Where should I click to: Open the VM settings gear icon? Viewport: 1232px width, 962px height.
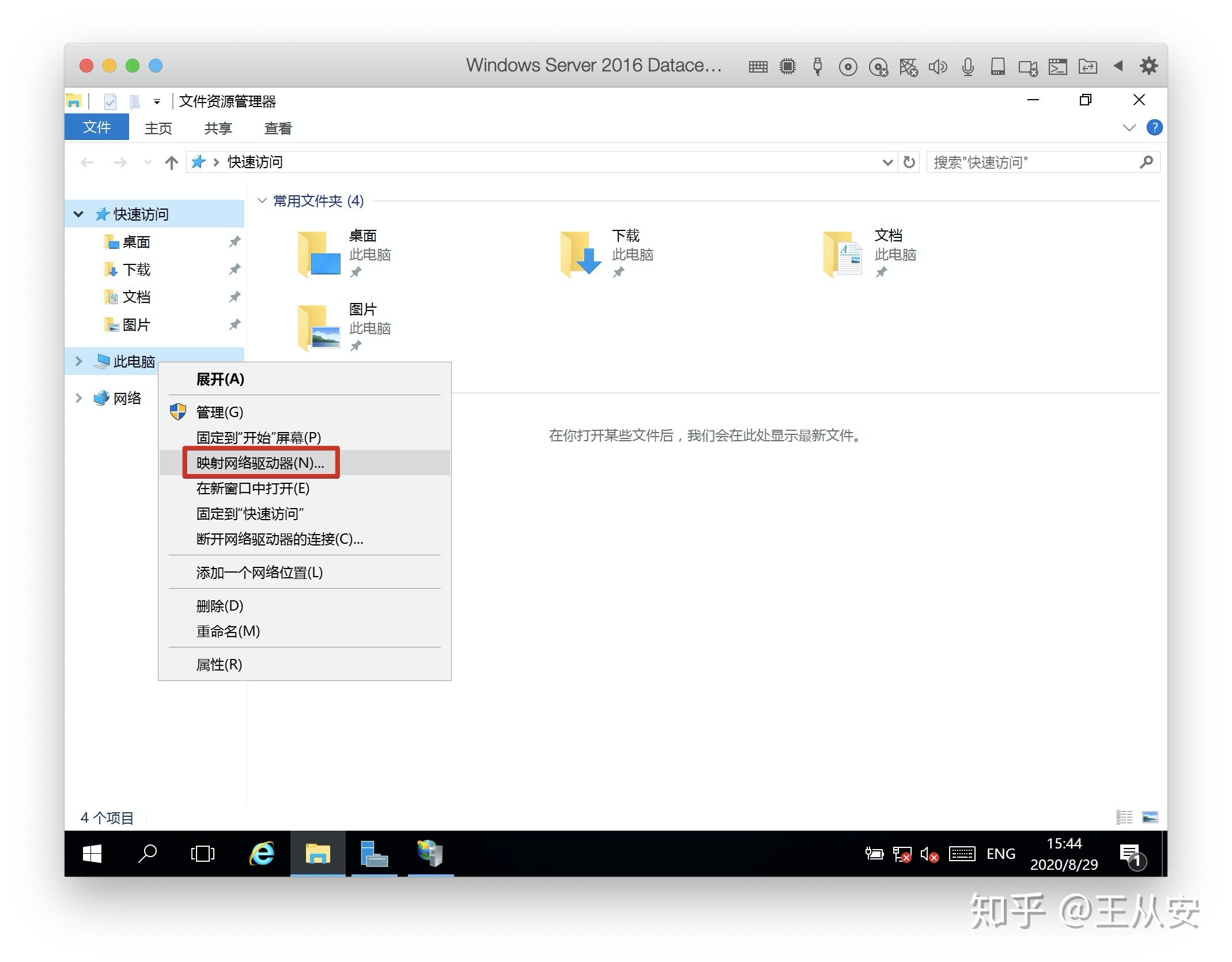pyautogui.click(x=1148, y=66)
